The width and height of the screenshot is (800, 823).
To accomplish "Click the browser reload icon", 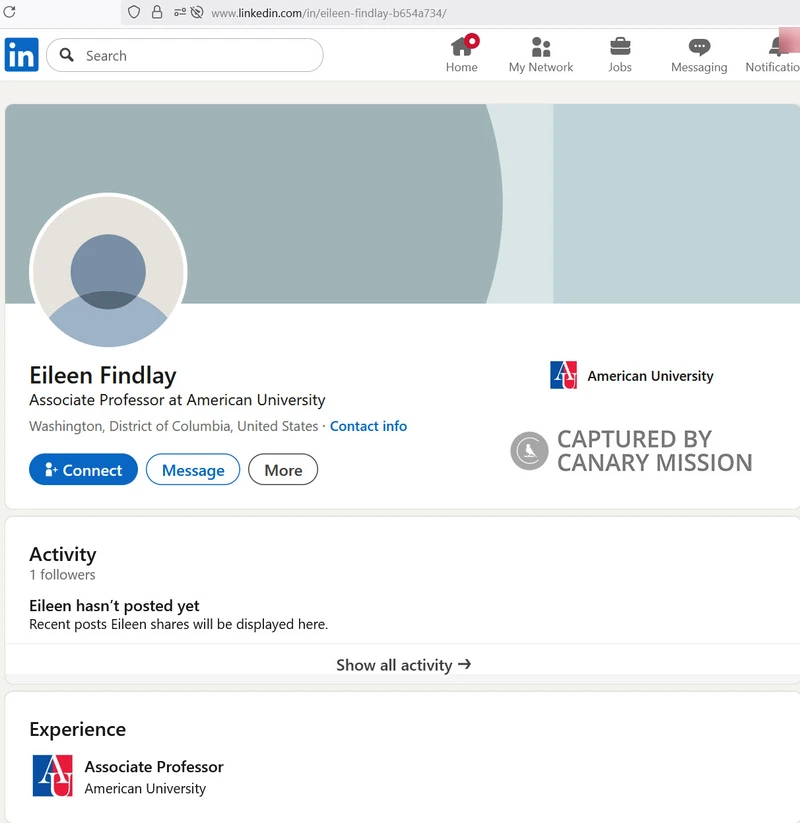I will (9, 12).
